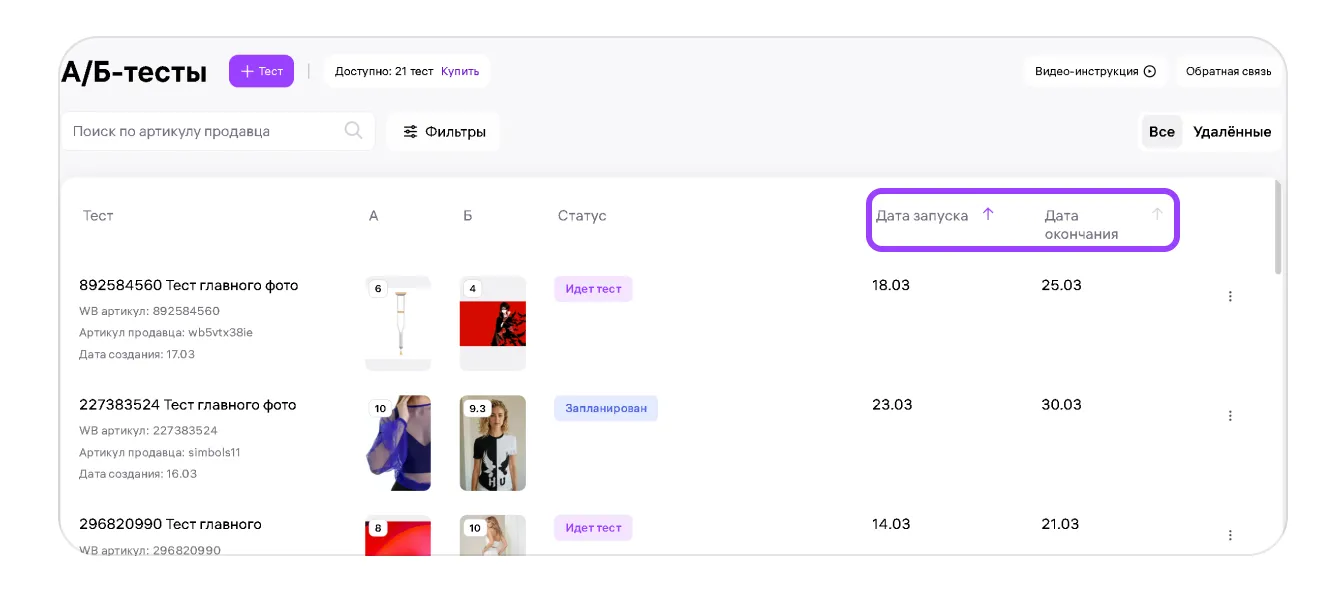Open variant Б black-white t-shirt thumbnail
This screenshot has width=1344, height=592.
click(492, 443)
